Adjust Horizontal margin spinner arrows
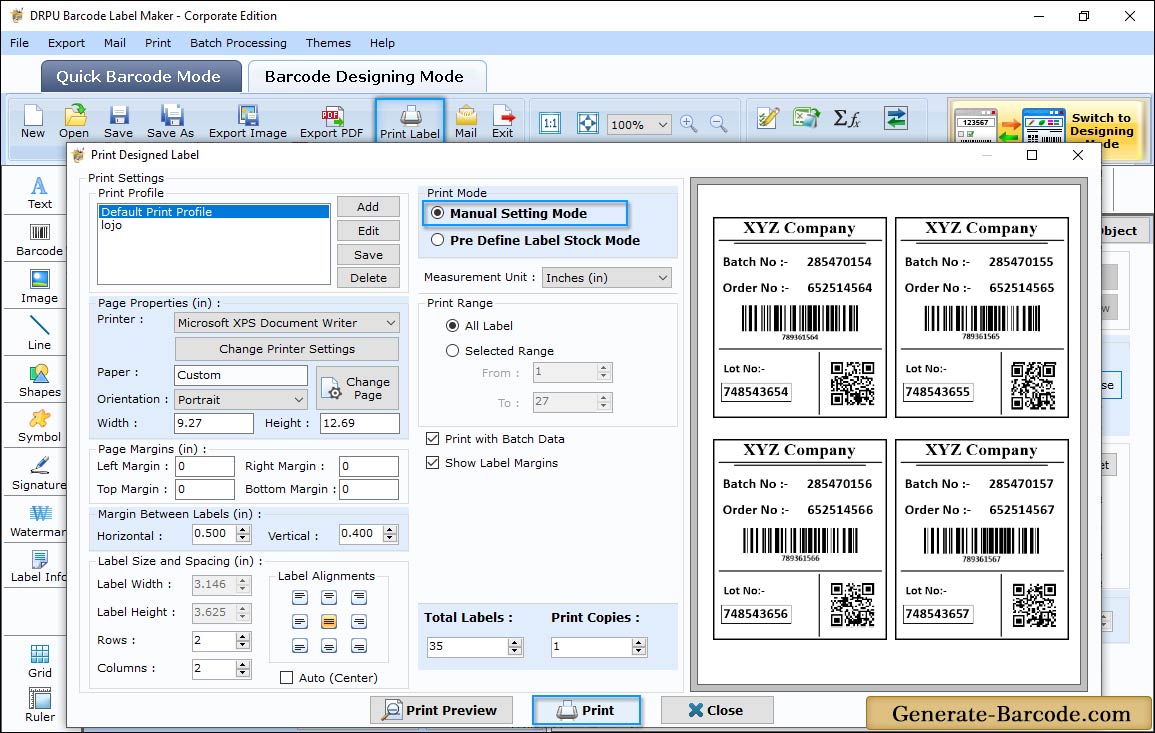The image size is (1155, 733). tap(244, 534)
